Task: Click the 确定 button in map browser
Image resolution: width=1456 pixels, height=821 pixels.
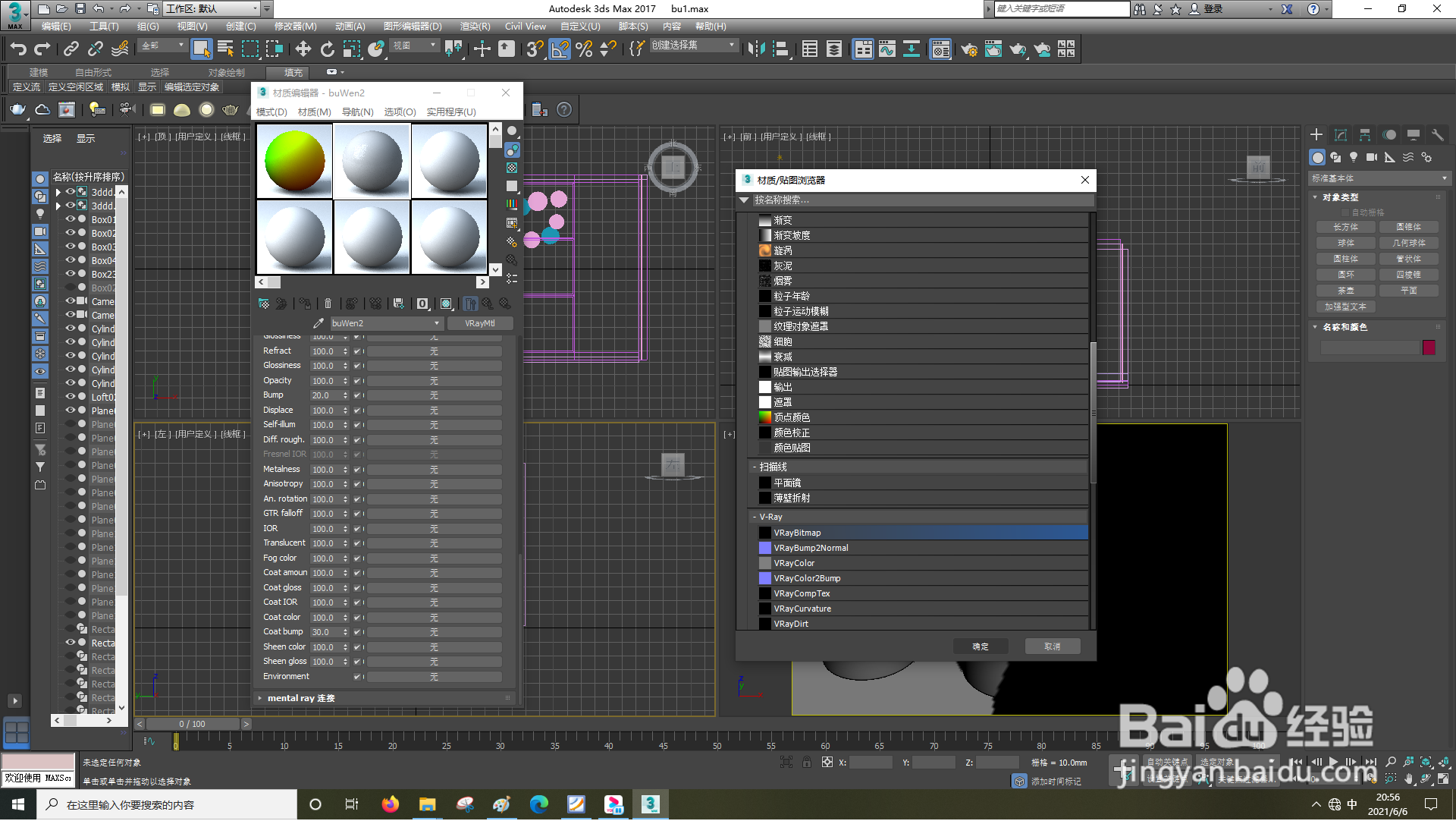Action: coord(981,647)
